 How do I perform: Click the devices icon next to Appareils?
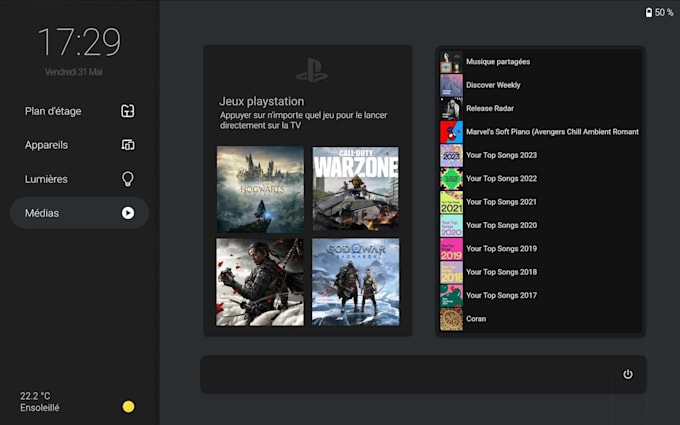(x=128, y=145)
